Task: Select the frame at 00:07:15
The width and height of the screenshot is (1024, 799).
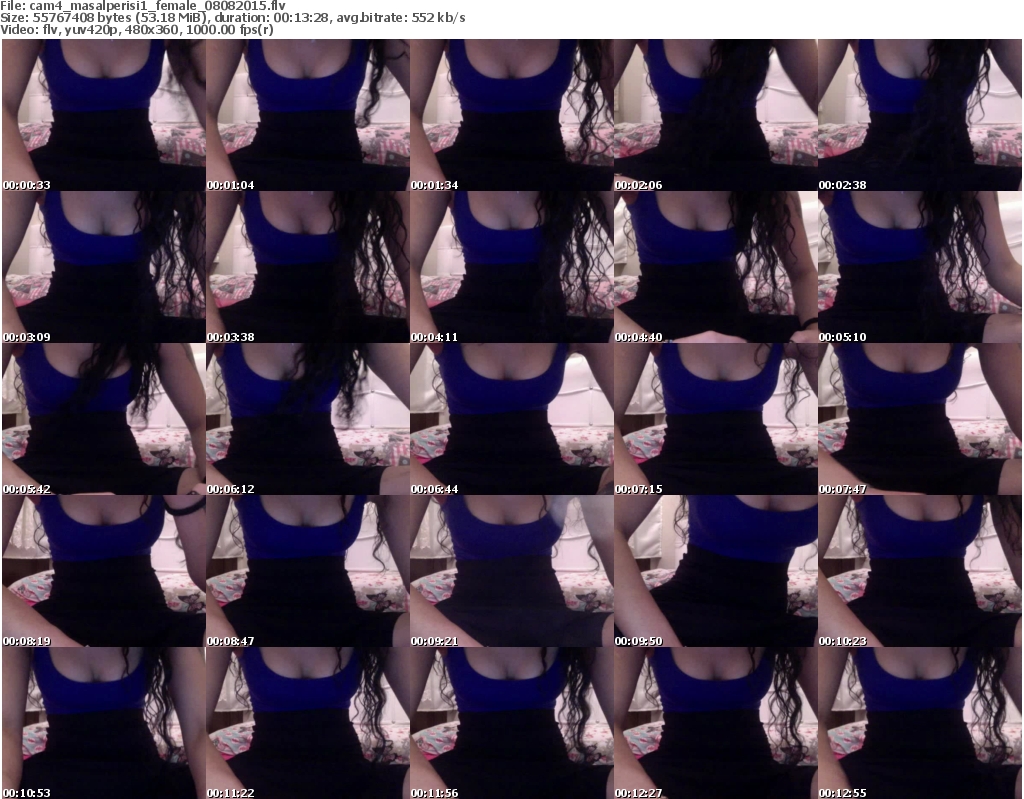Action: pyautogui.click(x=716, y=419)
